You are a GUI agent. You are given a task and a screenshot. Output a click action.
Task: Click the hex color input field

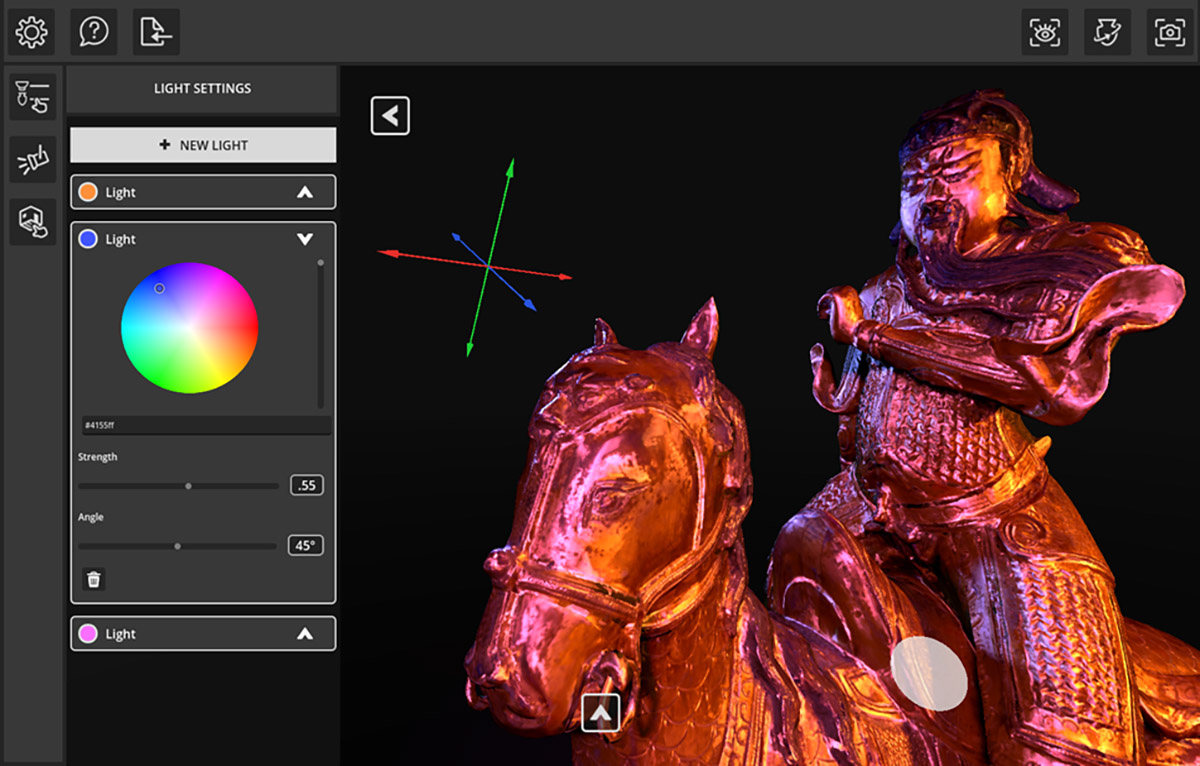pos(205,425)
